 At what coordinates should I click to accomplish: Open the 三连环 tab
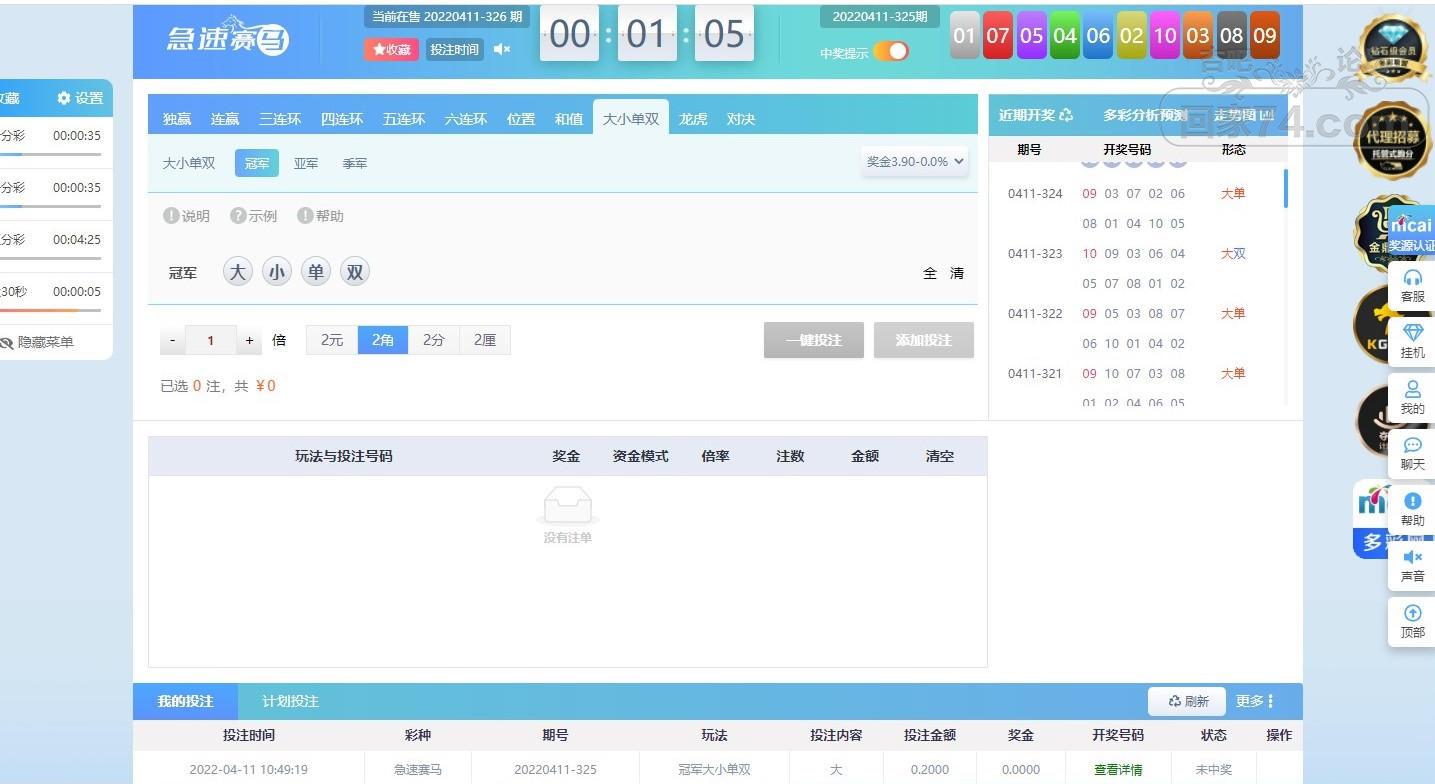point(280,119)
